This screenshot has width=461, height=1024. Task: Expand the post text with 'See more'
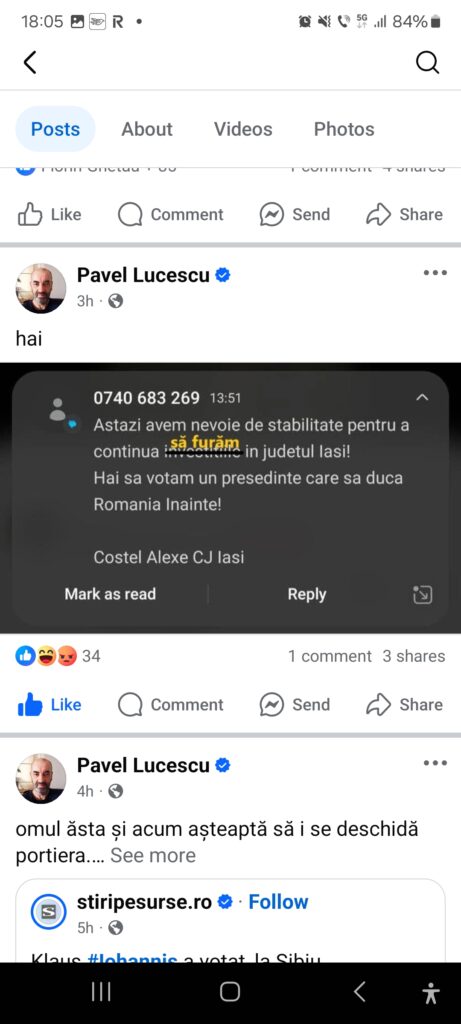coord(153,856)
